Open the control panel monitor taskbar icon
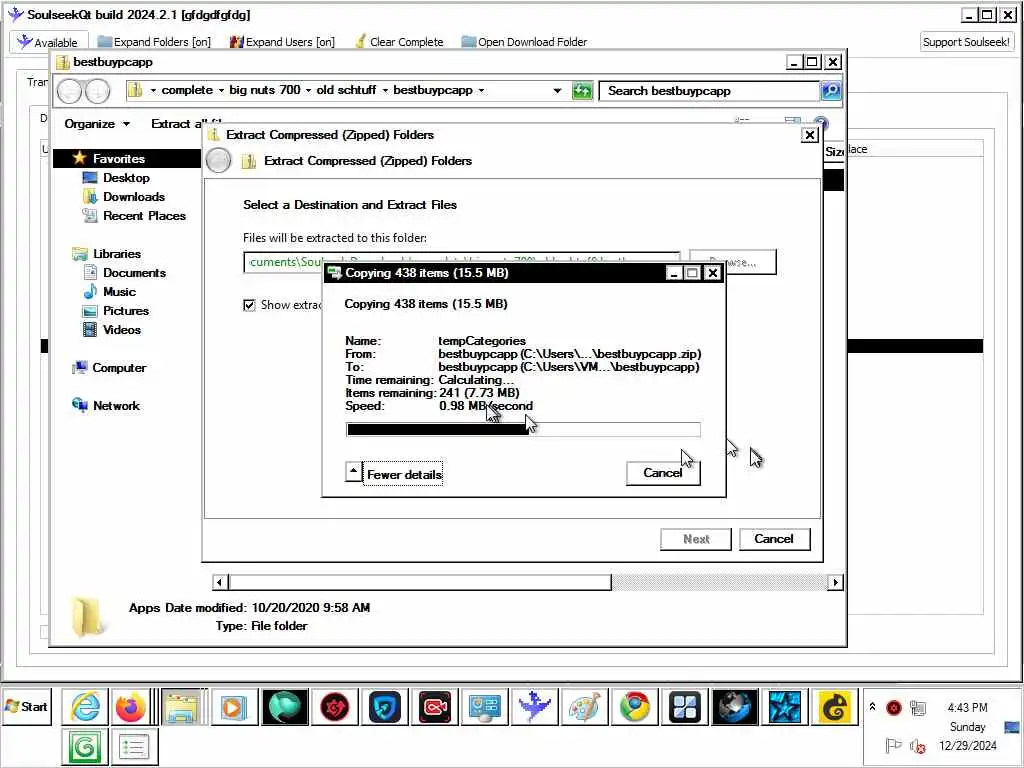This screenshot has height=768, width=1024. point(485,707)
